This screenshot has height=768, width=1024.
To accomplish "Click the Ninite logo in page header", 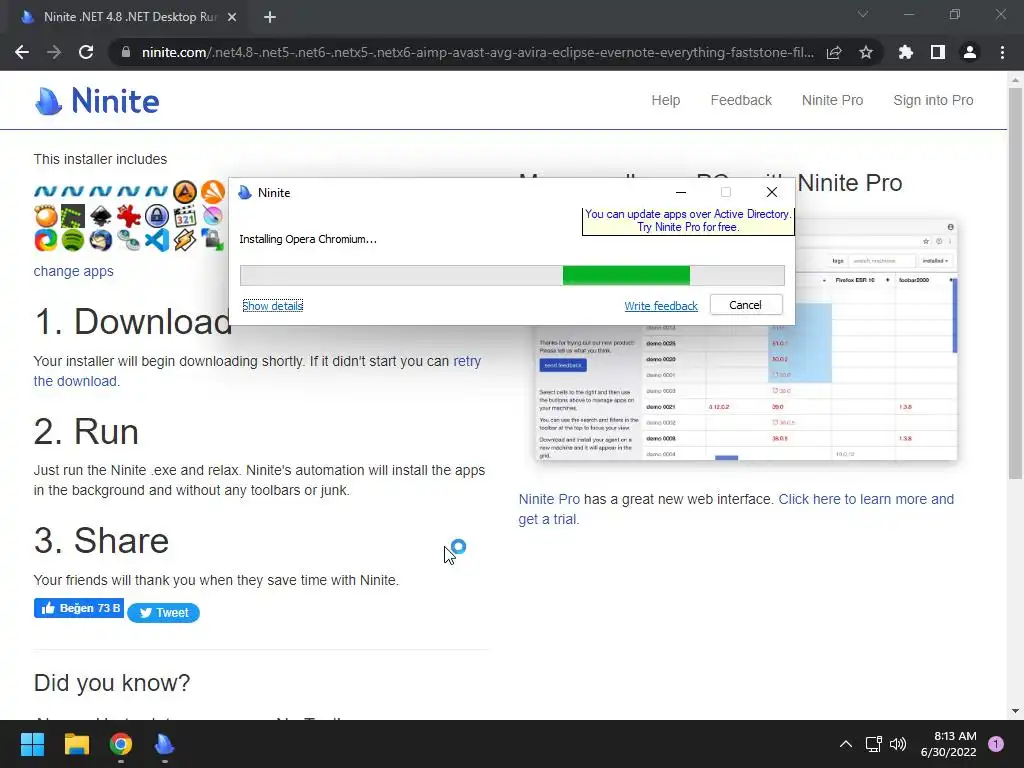I will (x=97, y=101).
